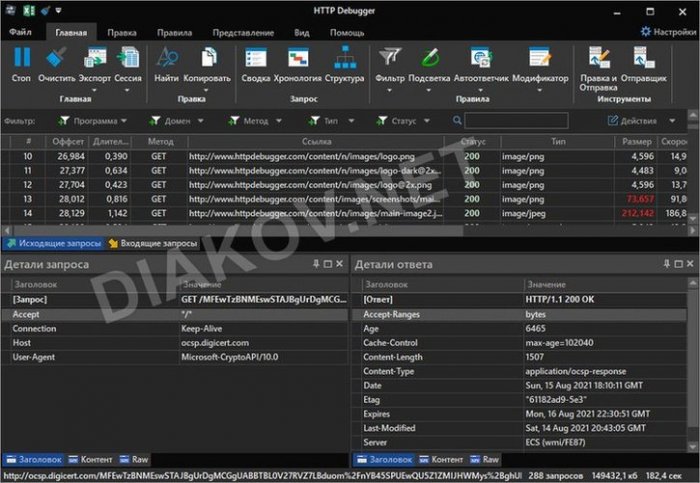This screenshot has height=483, width=700.
Task: Click the Сводка (Summary) icon
Action: [x=255, y=60]
